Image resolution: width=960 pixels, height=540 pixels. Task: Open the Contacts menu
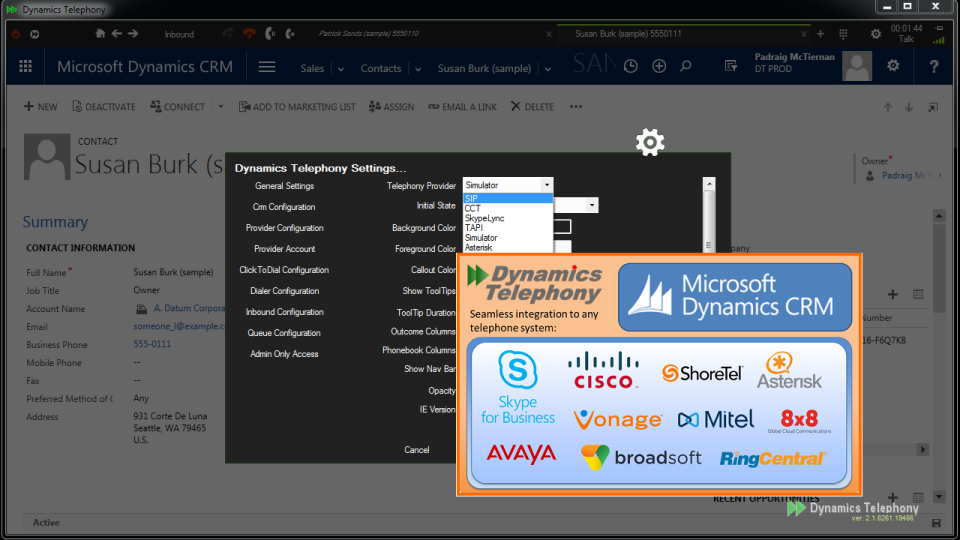point(381,69)
